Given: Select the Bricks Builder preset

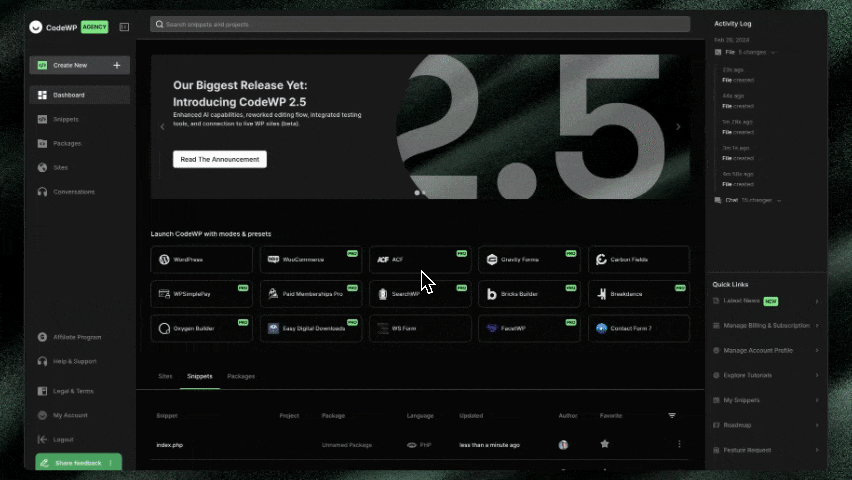Looking at the screenshot, I should [x=529, y=294].
